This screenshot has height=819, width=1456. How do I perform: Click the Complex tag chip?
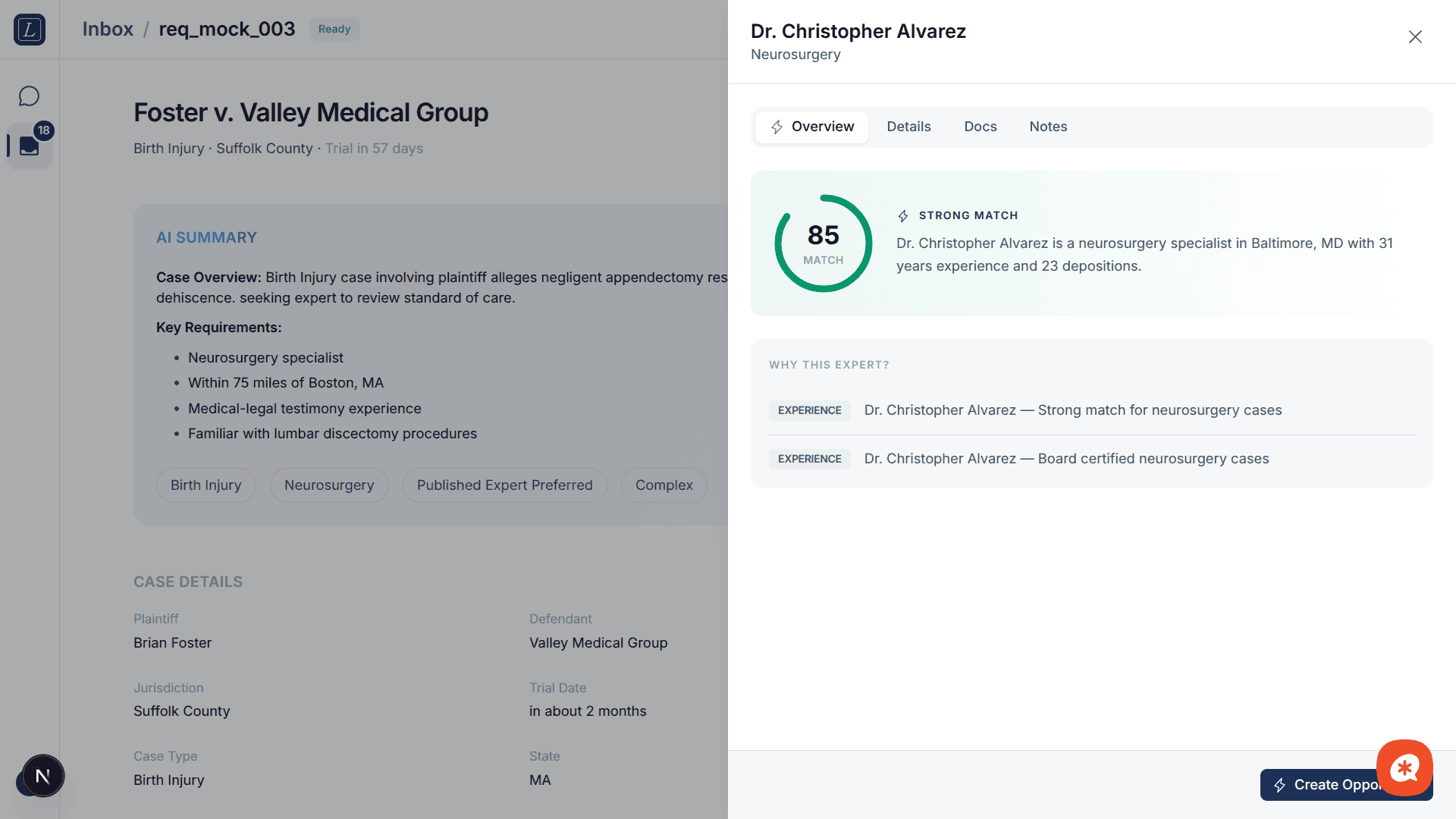tap(664, 485)
